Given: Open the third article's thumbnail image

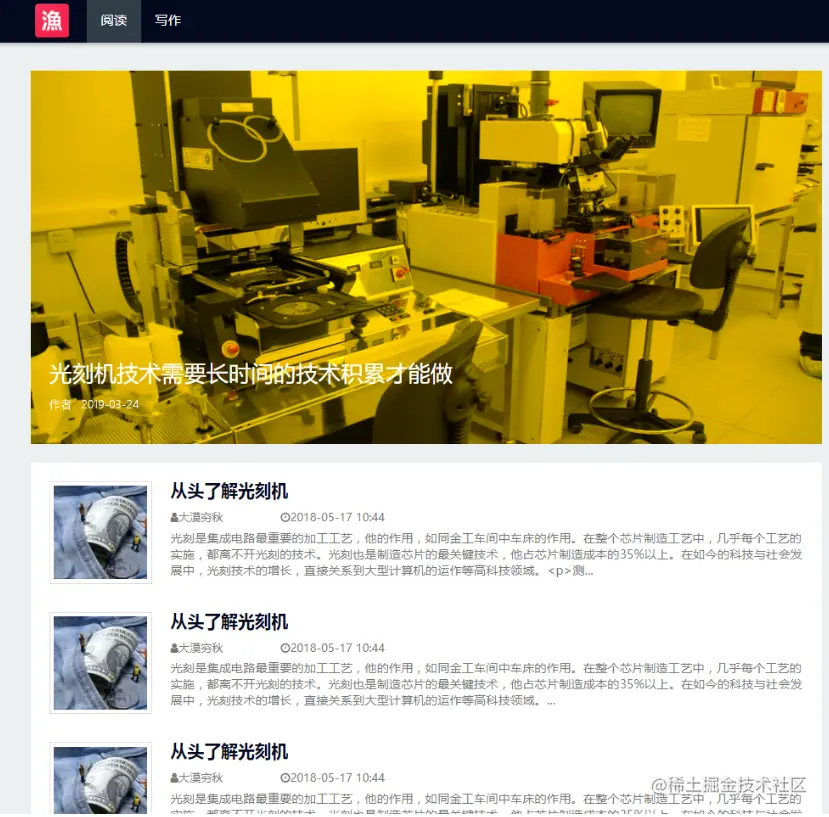Looking at the screenshot, I should tap(100, 779).
